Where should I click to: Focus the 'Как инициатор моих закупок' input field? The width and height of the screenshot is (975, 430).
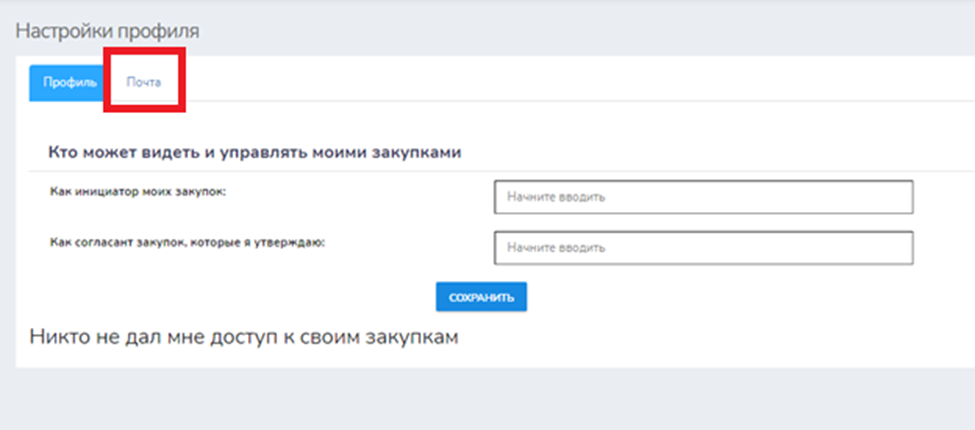tap(703, 197)
